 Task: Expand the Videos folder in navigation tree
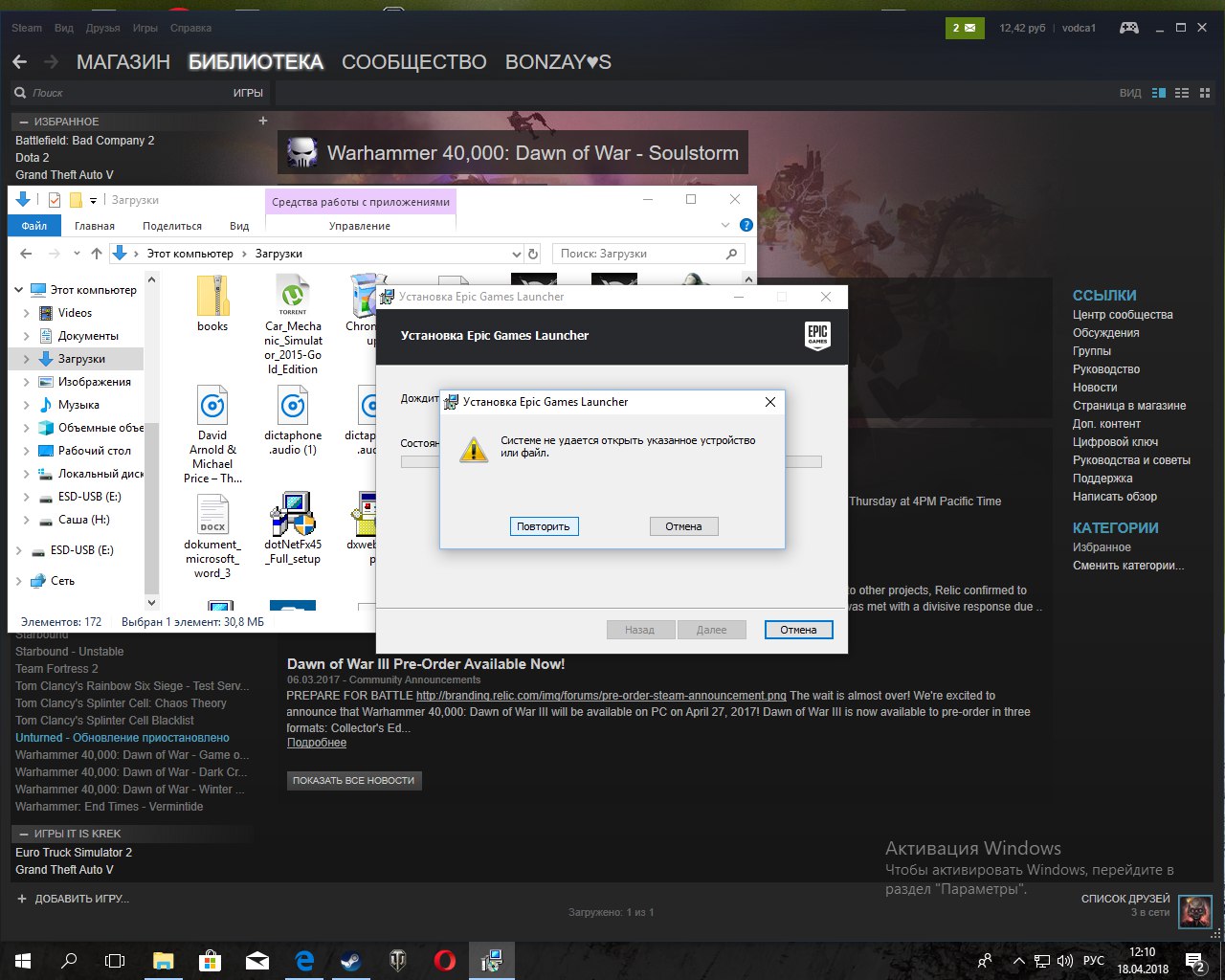click(26, 313)
